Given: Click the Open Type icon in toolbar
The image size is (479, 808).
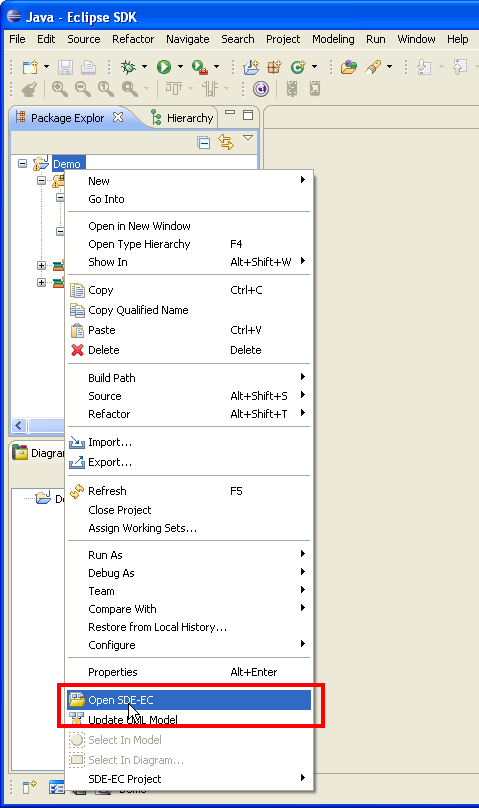Looking at the screenshot, I should (349, 67).
